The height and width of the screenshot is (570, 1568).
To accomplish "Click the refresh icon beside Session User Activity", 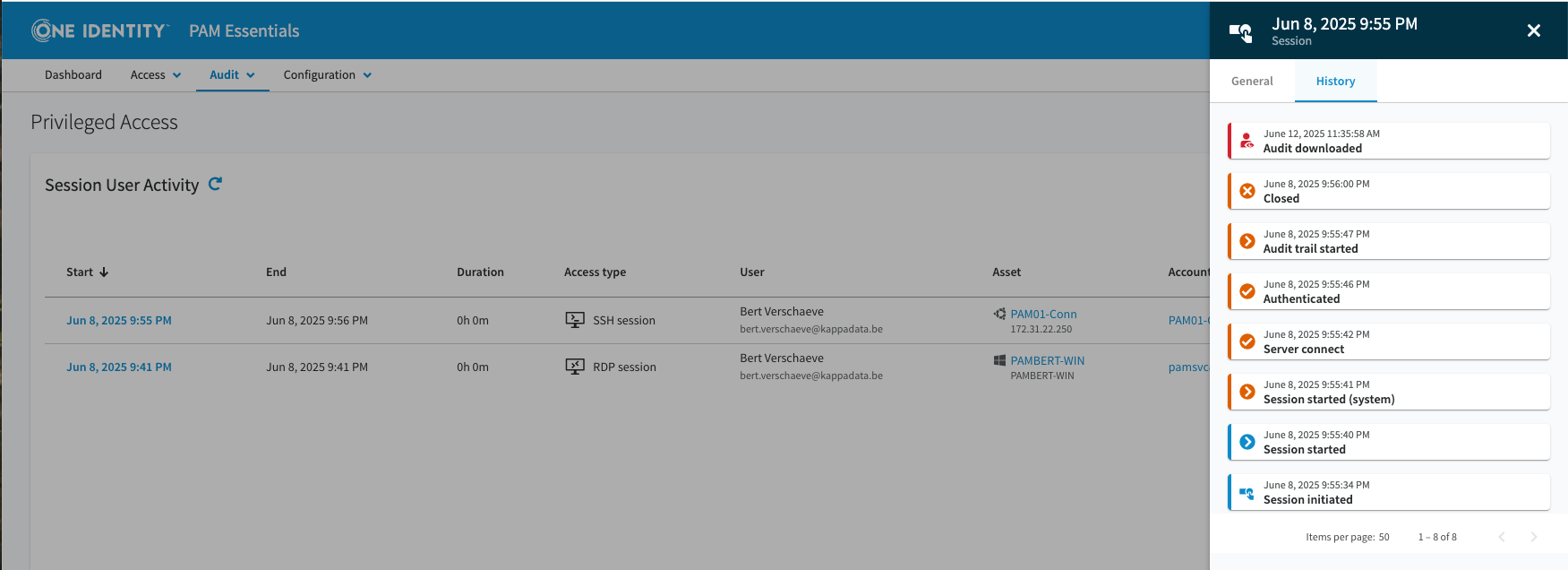I will click(215, 184).
